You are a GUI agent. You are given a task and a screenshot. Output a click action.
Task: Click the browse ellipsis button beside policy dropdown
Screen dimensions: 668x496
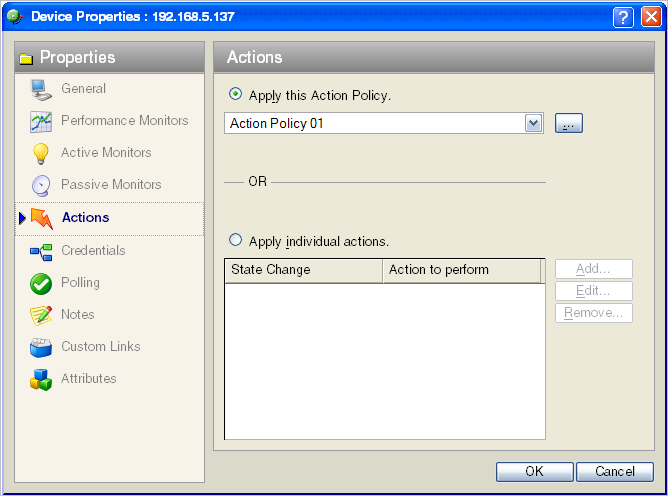point(569,124)
